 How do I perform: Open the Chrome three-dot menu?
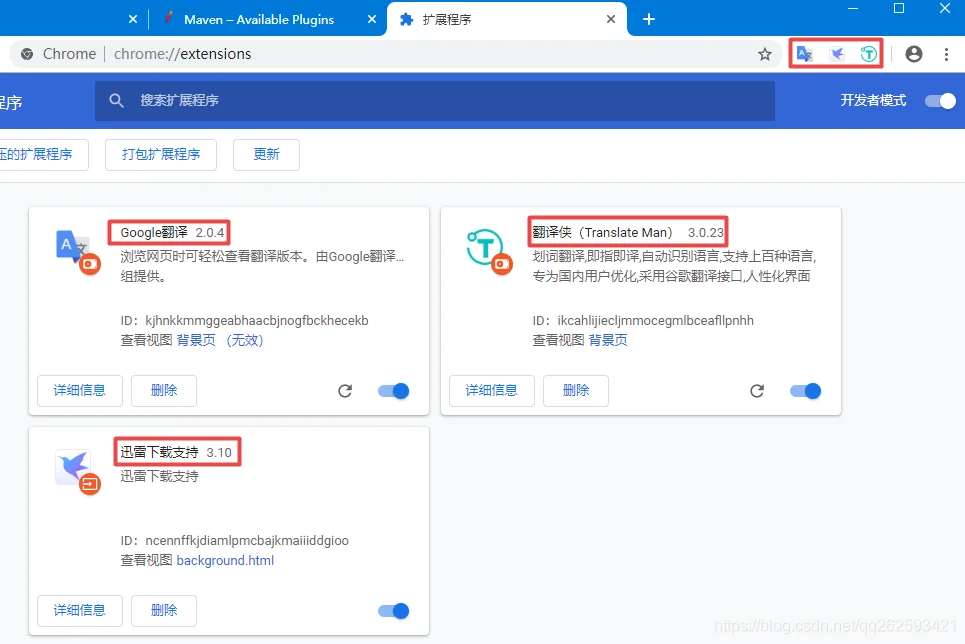946,54
